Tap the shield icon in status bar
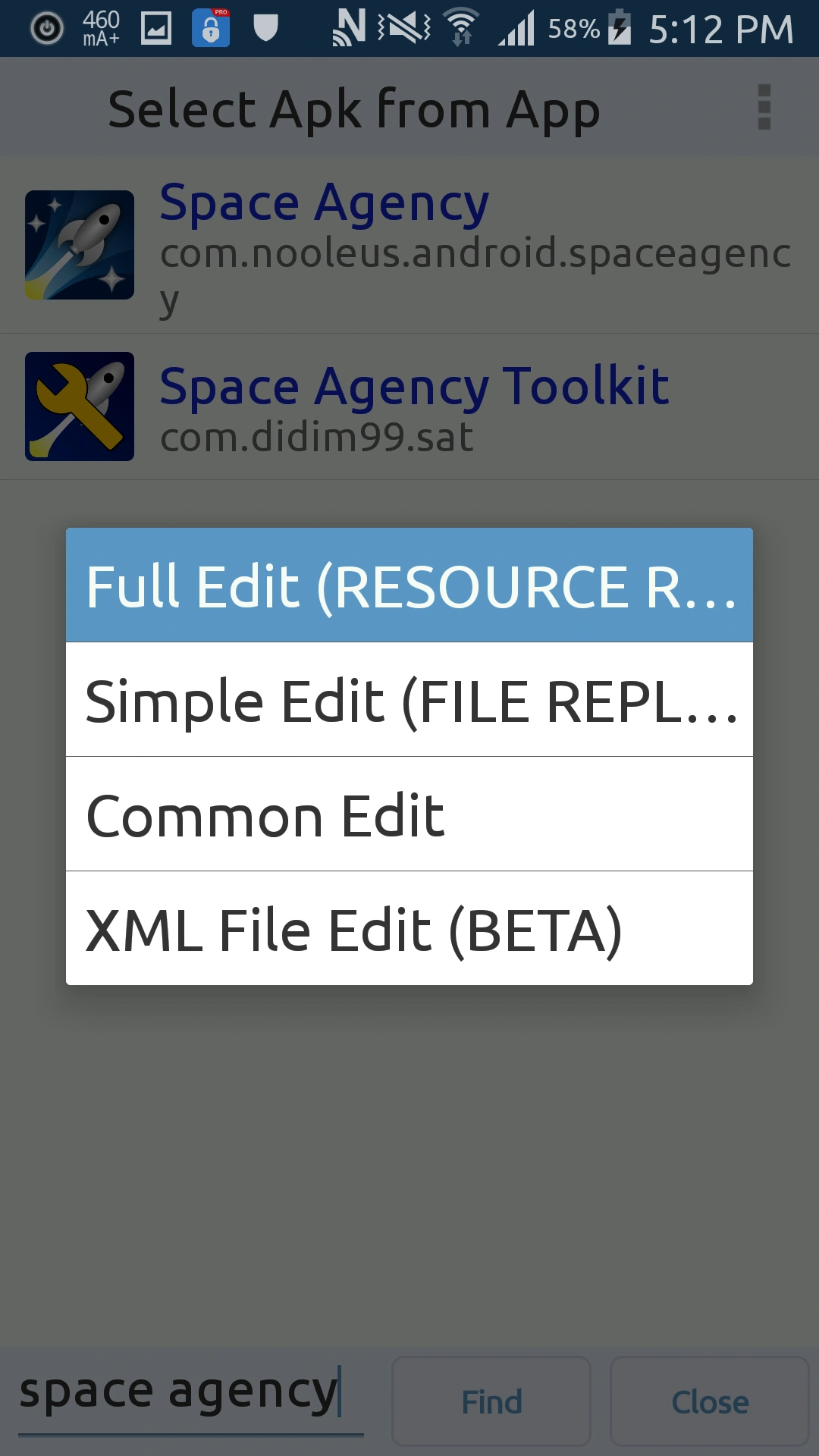Viewport: 819px width, 1456px height. coord(265,28)
